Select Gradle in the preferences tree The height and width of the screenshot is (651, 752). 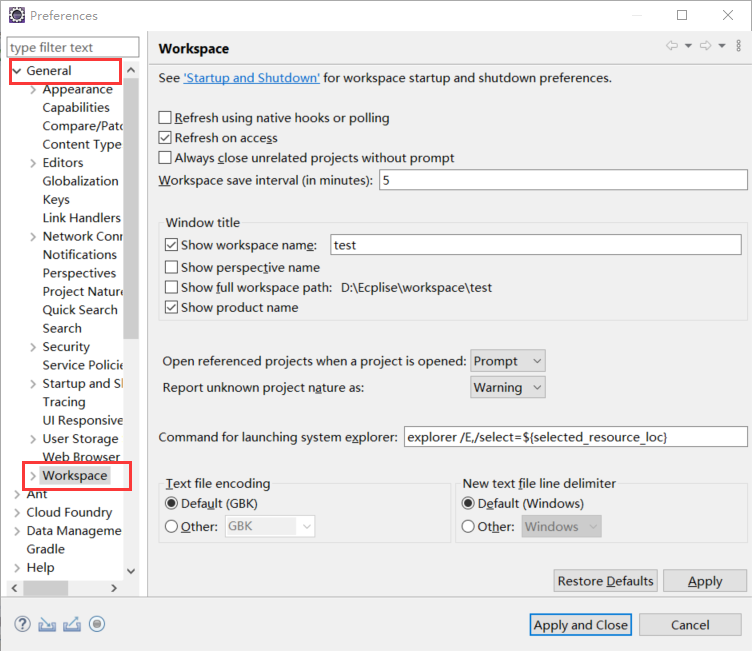pos(46,549)
